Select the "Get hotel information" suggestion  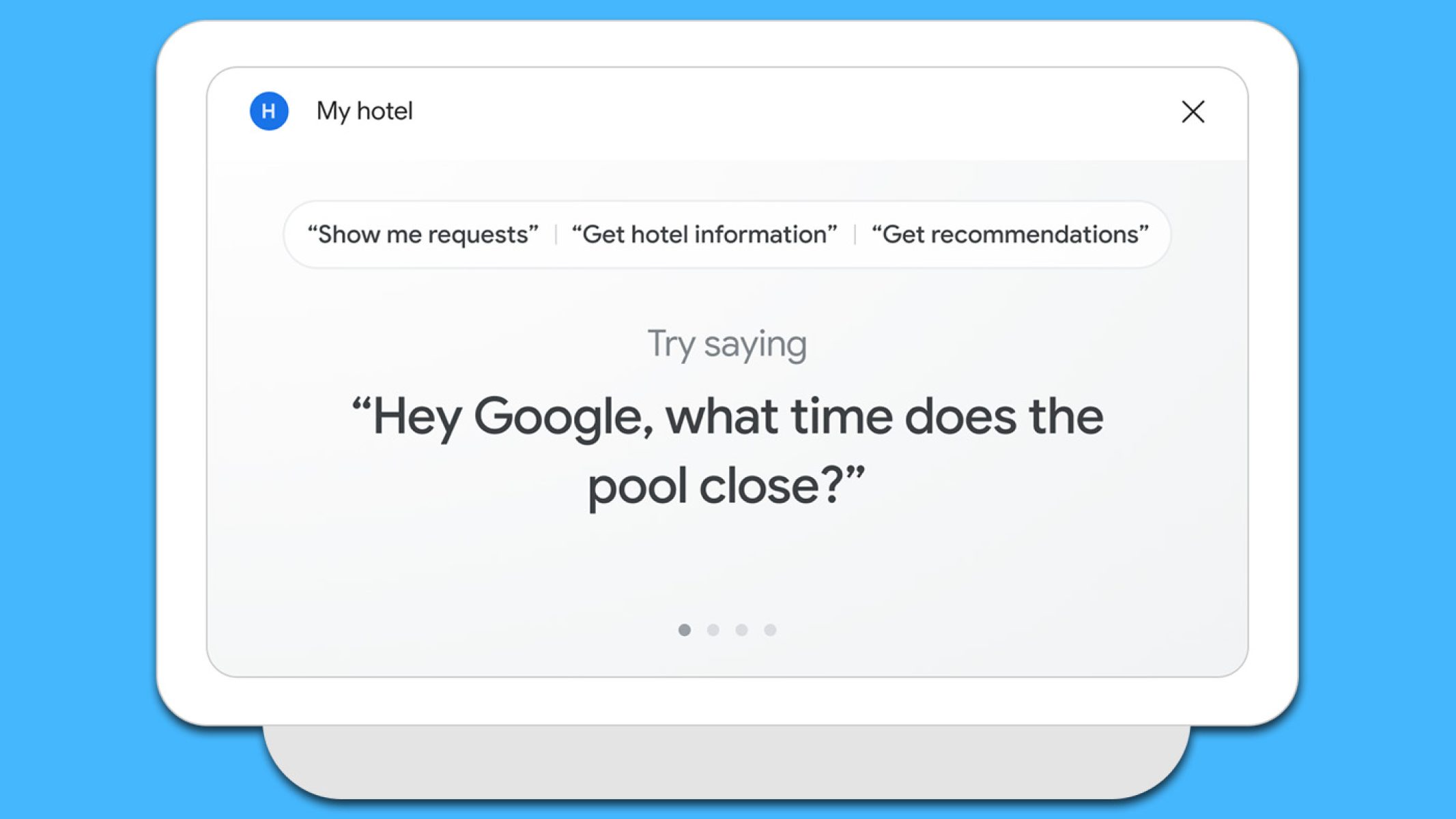[x=704, y=235]
